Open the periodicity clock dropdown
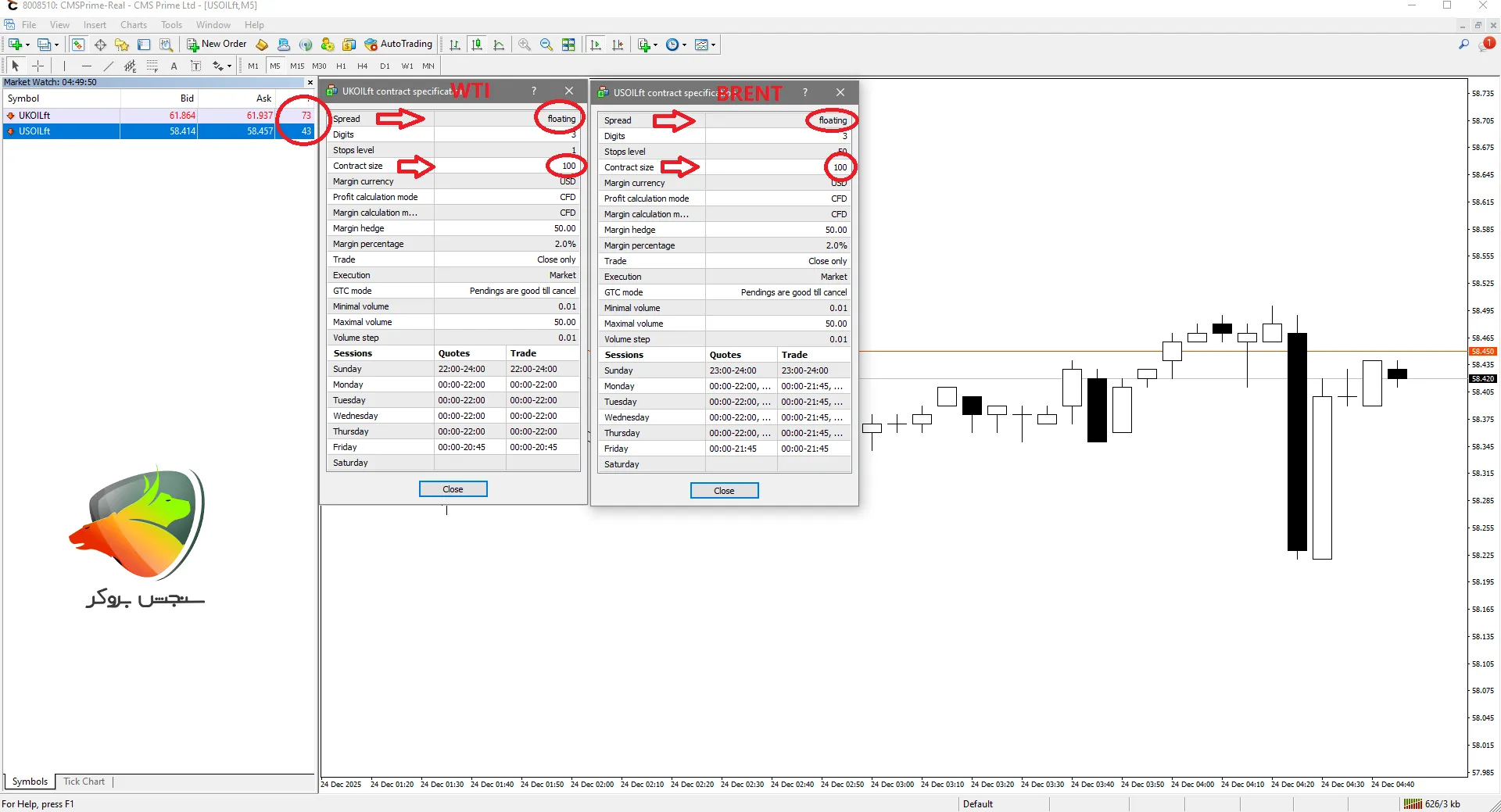This screenshot has height=812, width=1501. click(685, 45)
